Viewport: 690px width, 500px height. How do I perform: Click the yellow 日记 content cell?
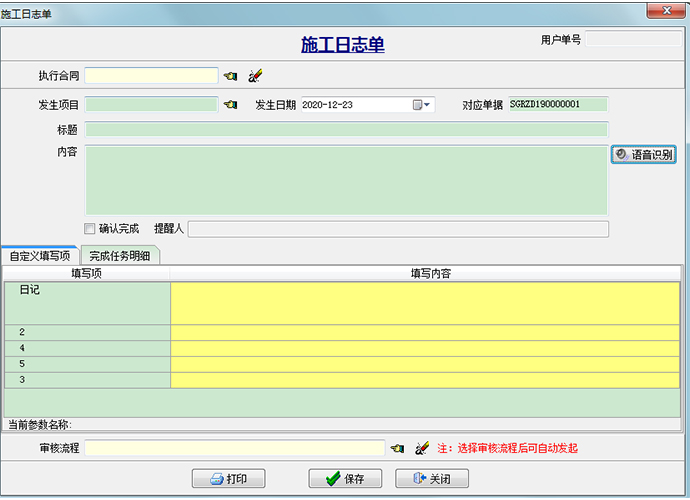[x=424, y=303]
